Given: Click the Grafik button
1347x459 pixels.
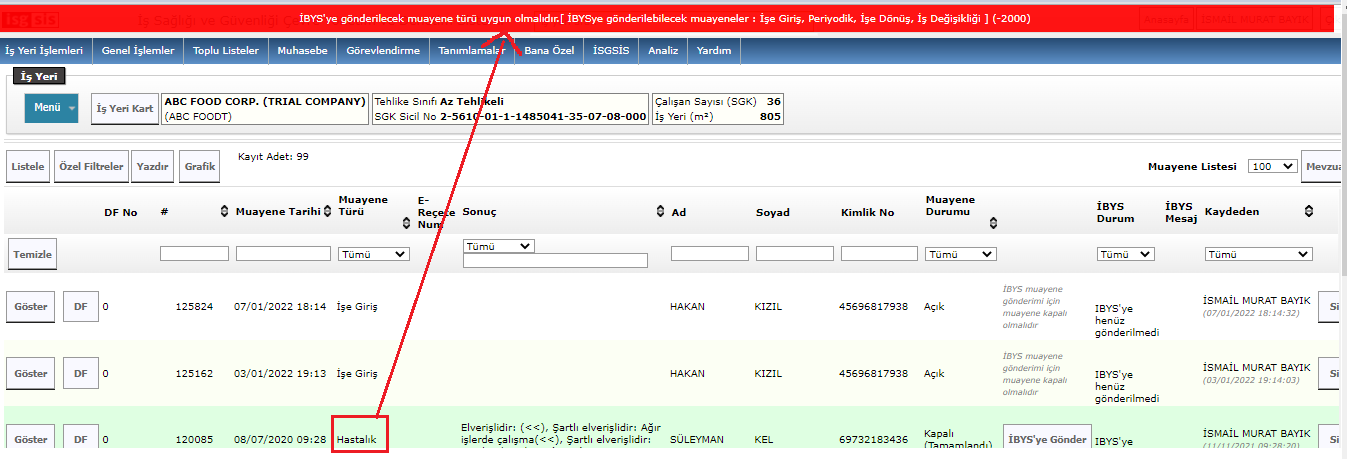Looking at the screenshot, I should [200, 167].
